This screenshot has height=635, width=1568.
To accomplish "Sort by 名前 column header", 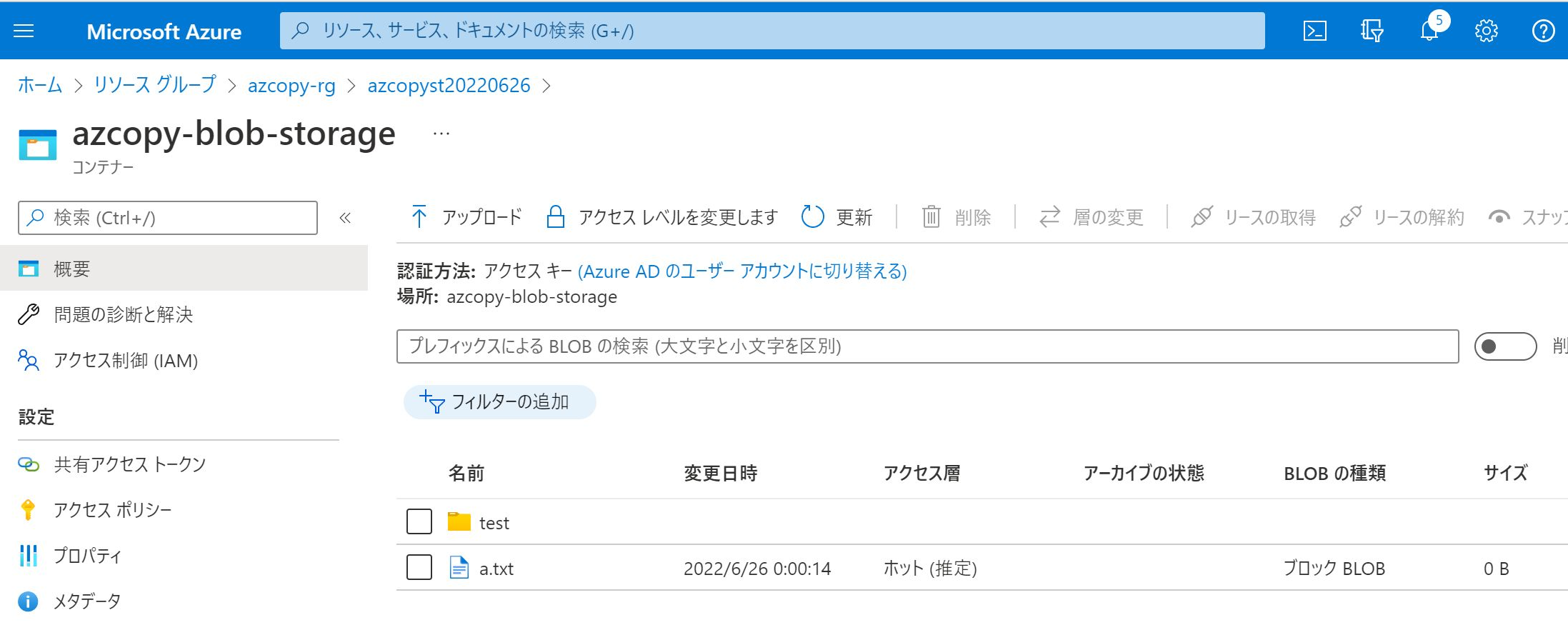I will [466, 474].
